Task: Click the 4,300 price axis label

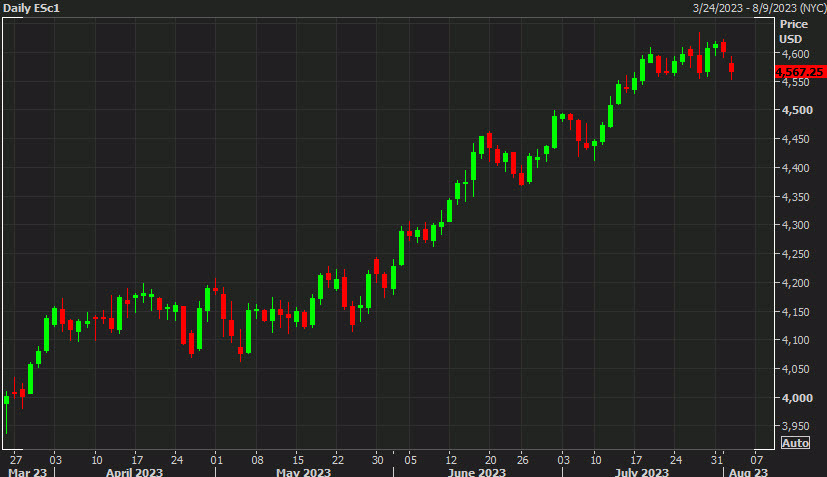Action: point(795,225)
